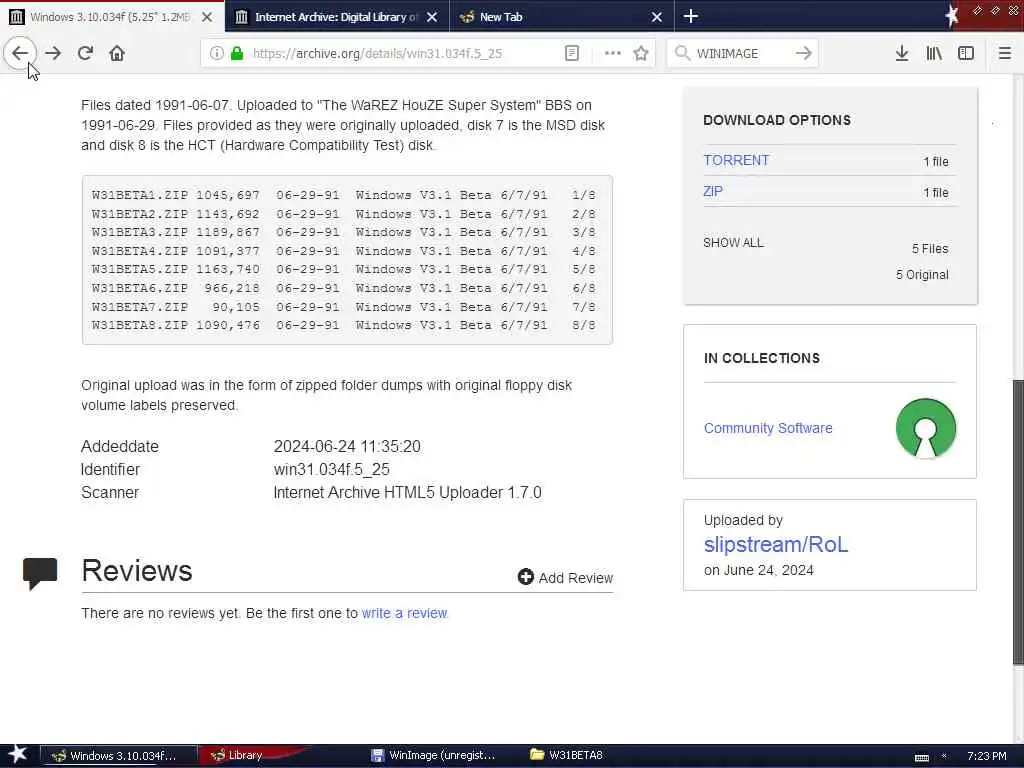The height and width of the screenshot is (768, 1024).
Task: Switch to W31BETA8 folder taskbar window
Action: click(x=567, y=756)
